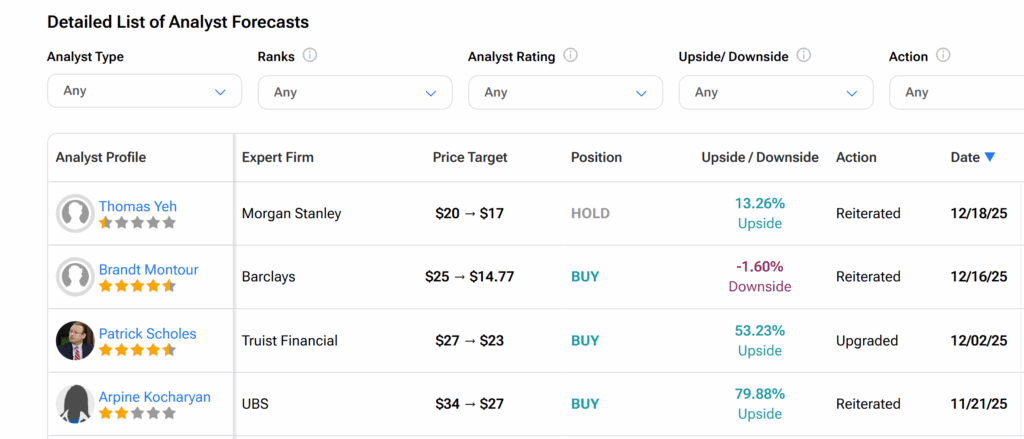1024x439 pixels.
Task: Click Arpine Kocharyan's avatar icon
Action: (x=75, y=404)
